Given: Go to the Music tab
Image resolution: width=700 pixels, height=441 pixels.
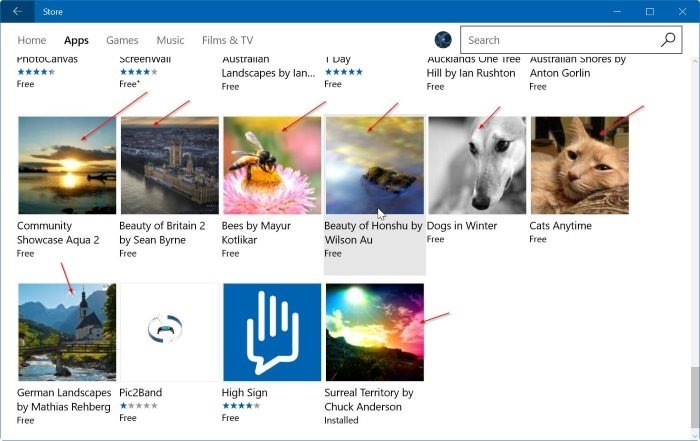Looking at the screenshot, I should coord(170,40).
